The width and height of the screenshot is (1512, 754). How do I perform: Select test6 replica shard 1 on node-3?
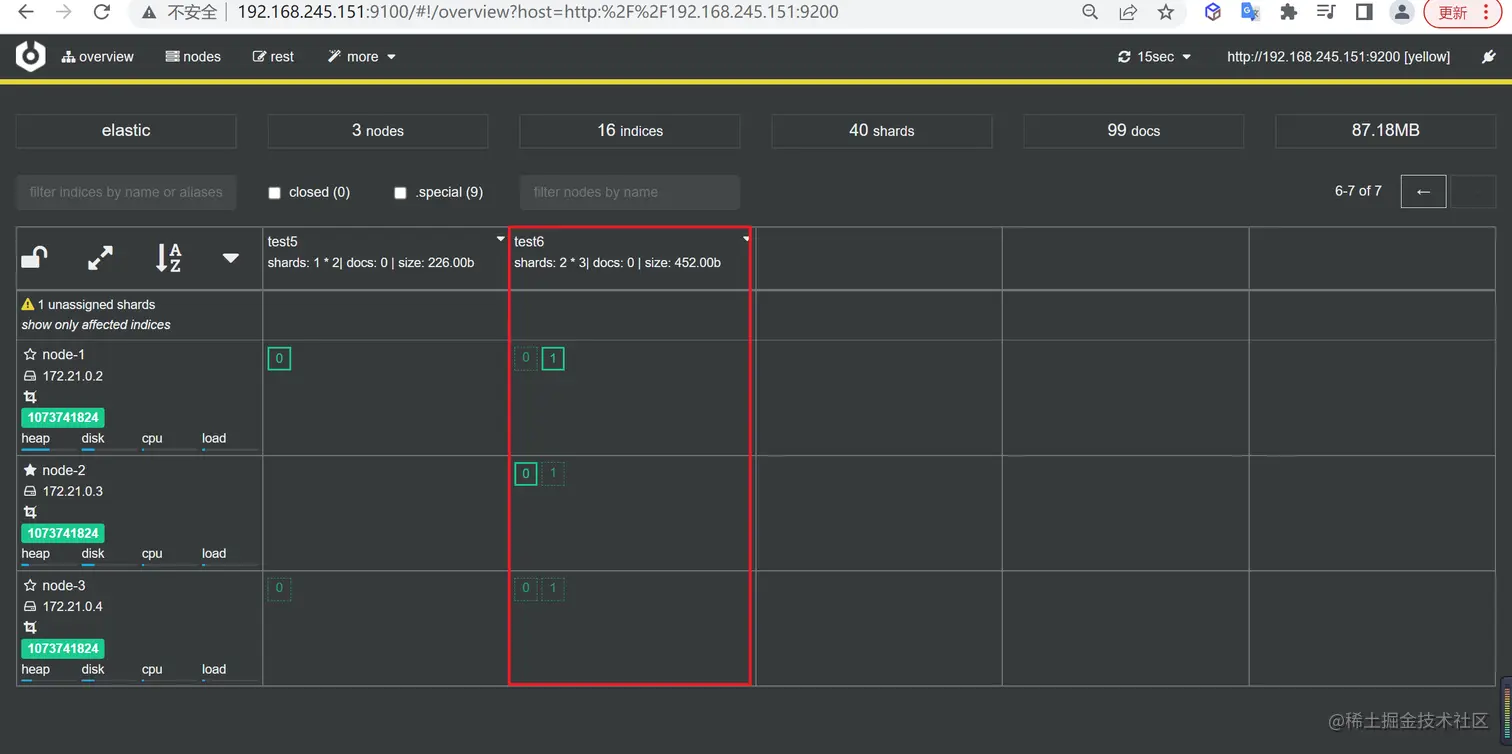[x=553, y=588]
